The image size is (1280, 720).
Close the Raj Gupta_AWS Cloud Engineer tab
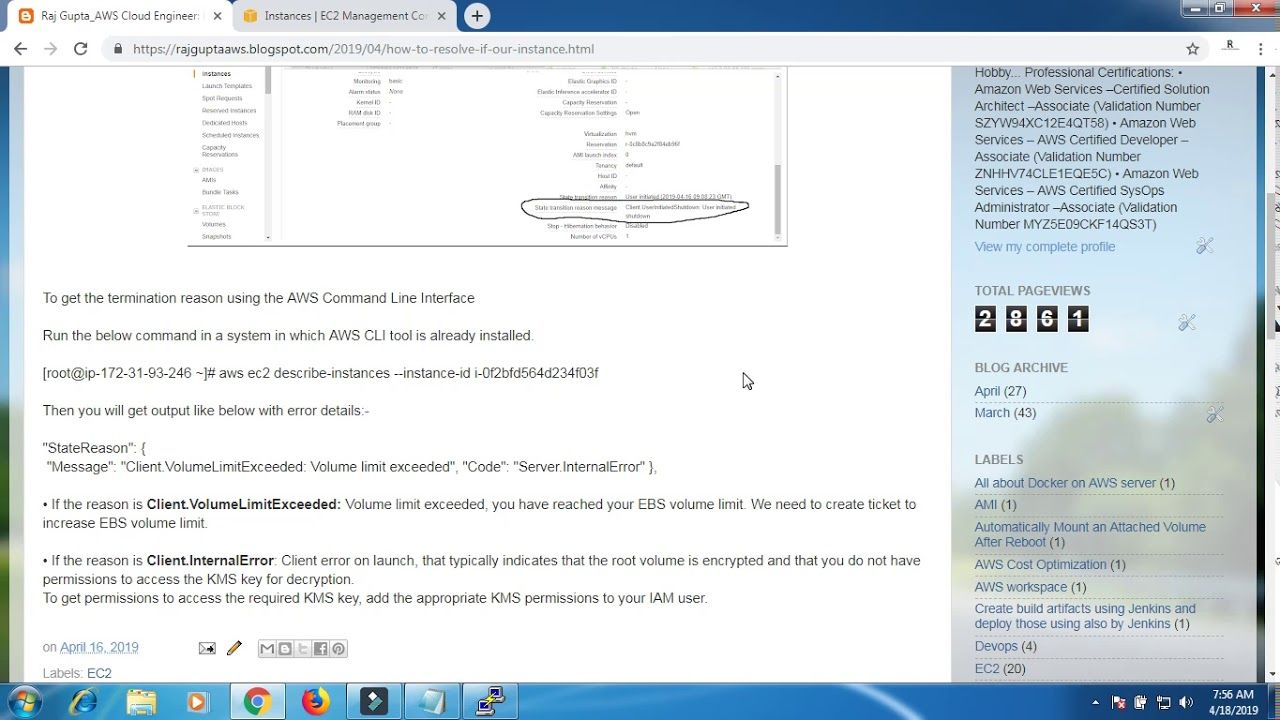pyautogui.click(x=217, y=16)
